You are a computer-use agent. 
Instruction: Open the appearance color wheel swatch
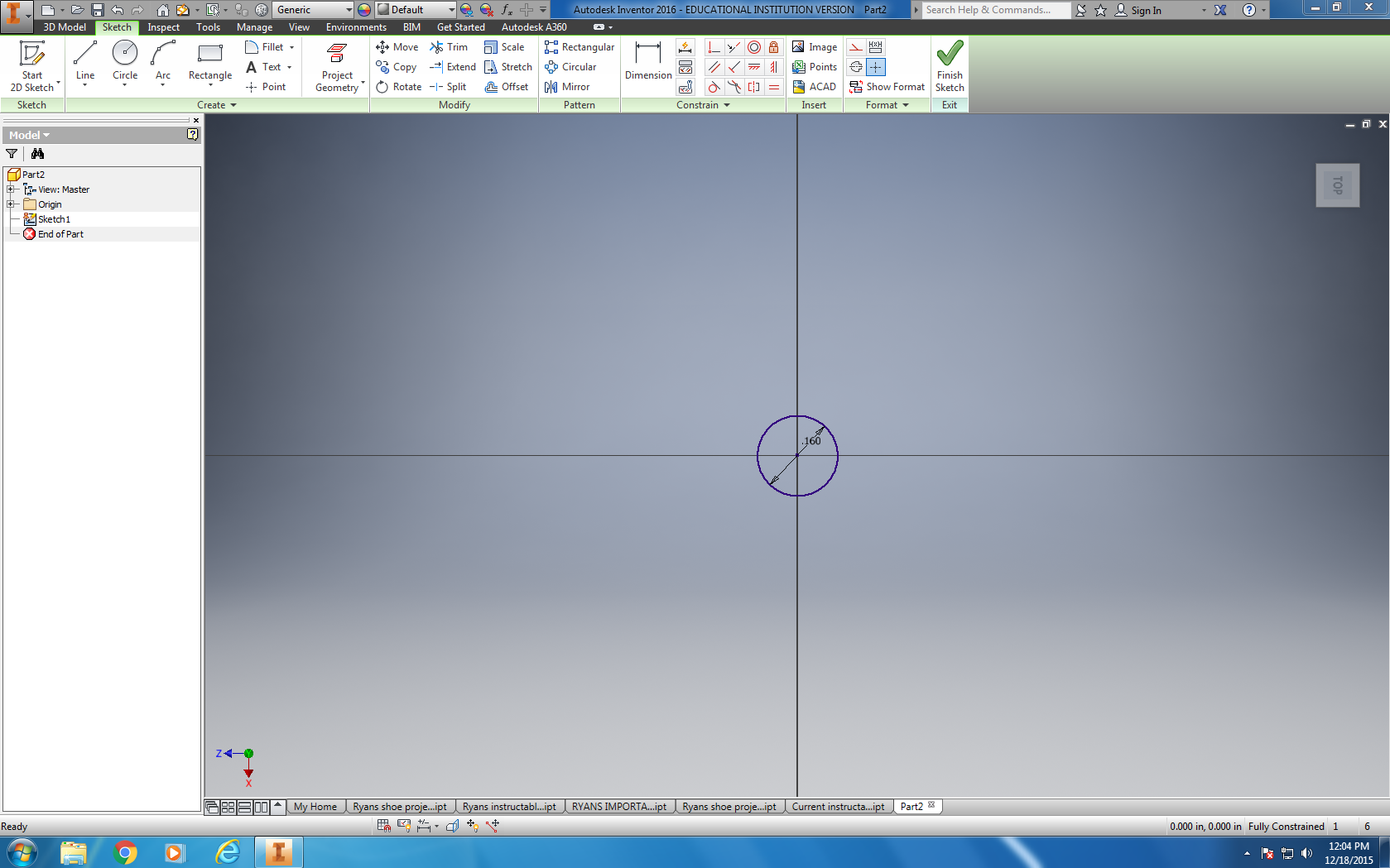coord(364,10)
